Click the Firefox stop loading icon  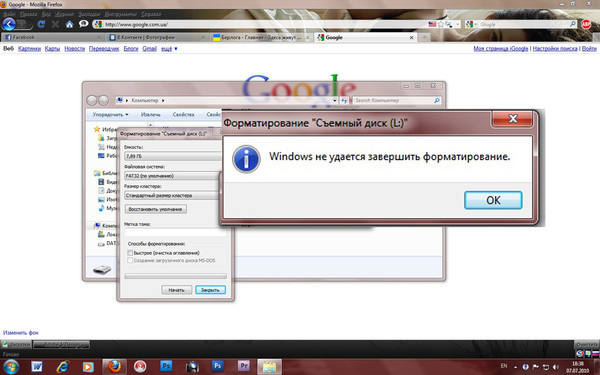(x=55, y=24)
